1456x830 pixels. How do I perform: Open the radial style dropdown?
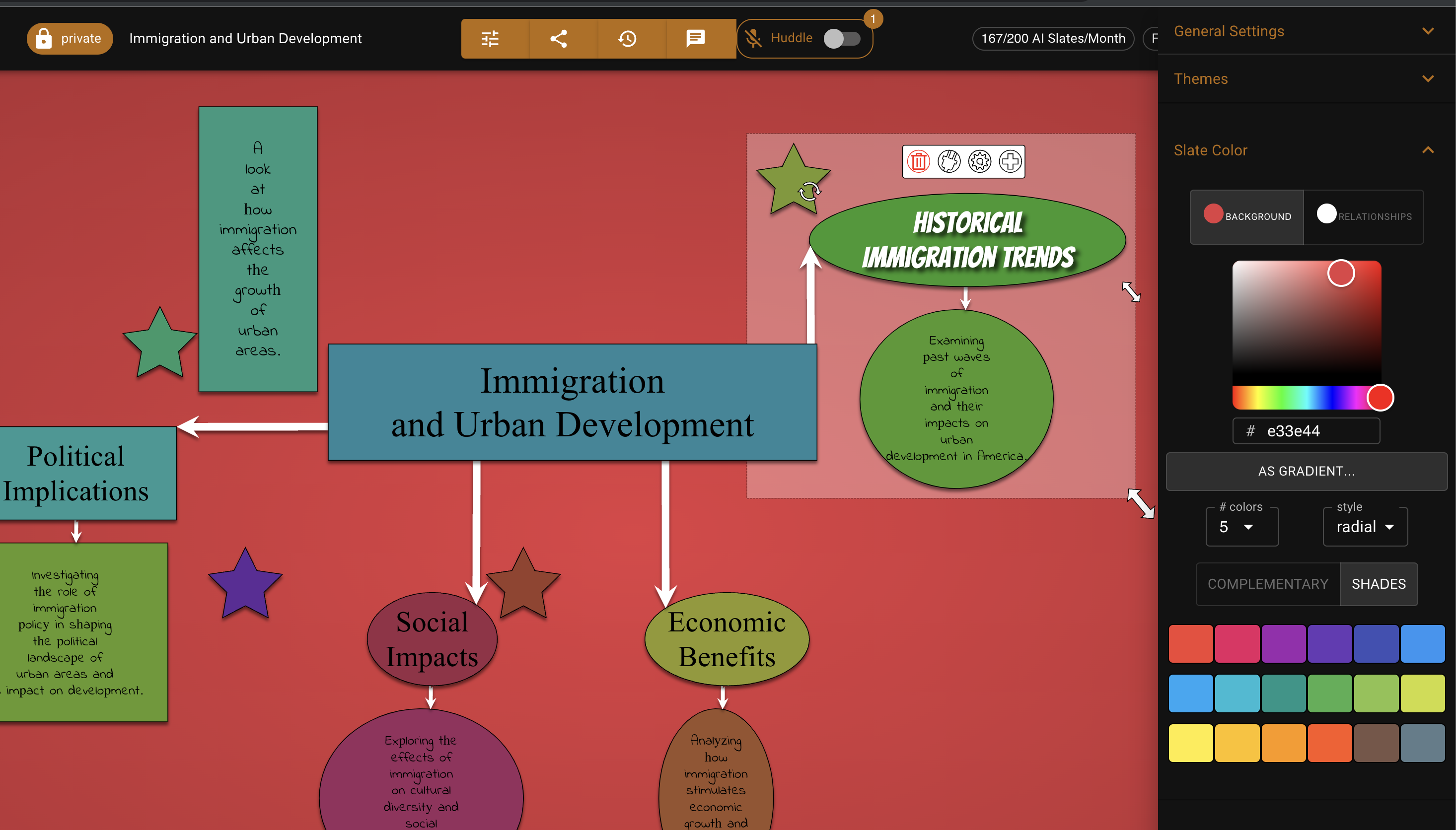[x=1364, y=527]
